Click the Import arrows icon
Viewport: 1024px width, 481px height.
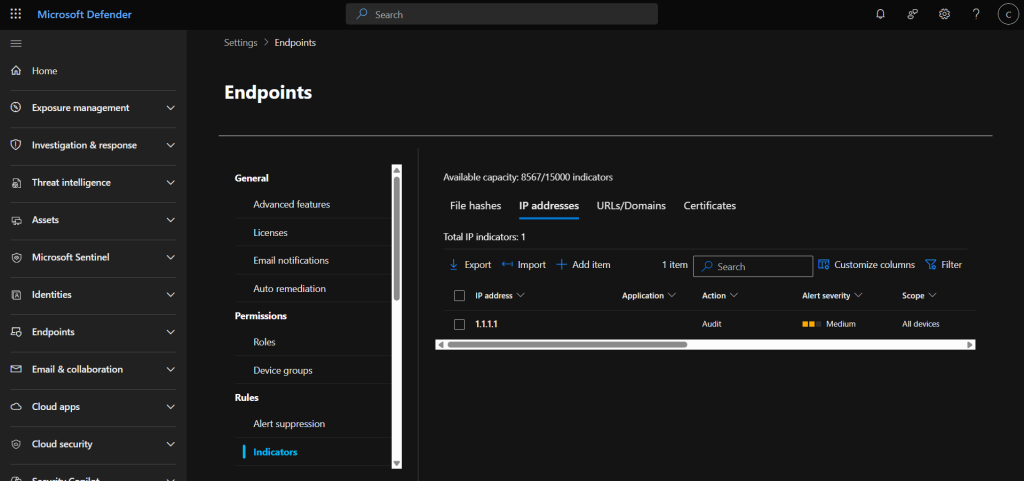point(507,264)
